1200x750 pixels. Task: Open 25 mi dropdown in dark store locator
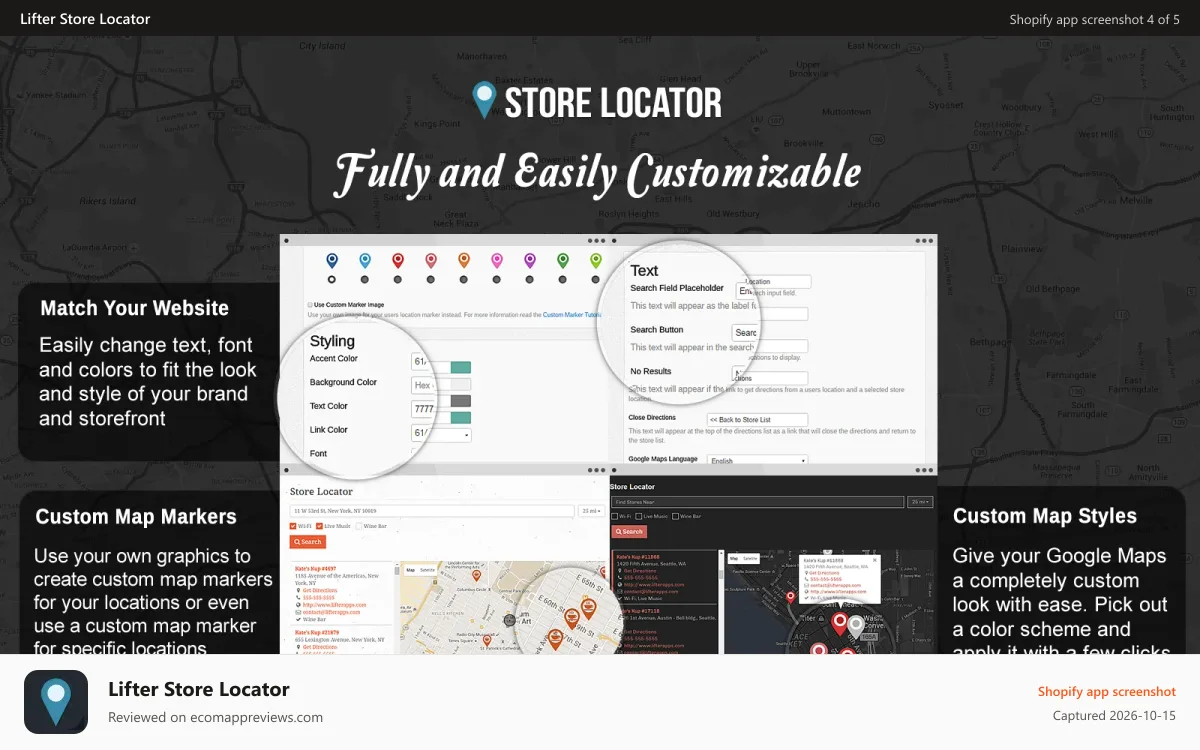(919, 501)
